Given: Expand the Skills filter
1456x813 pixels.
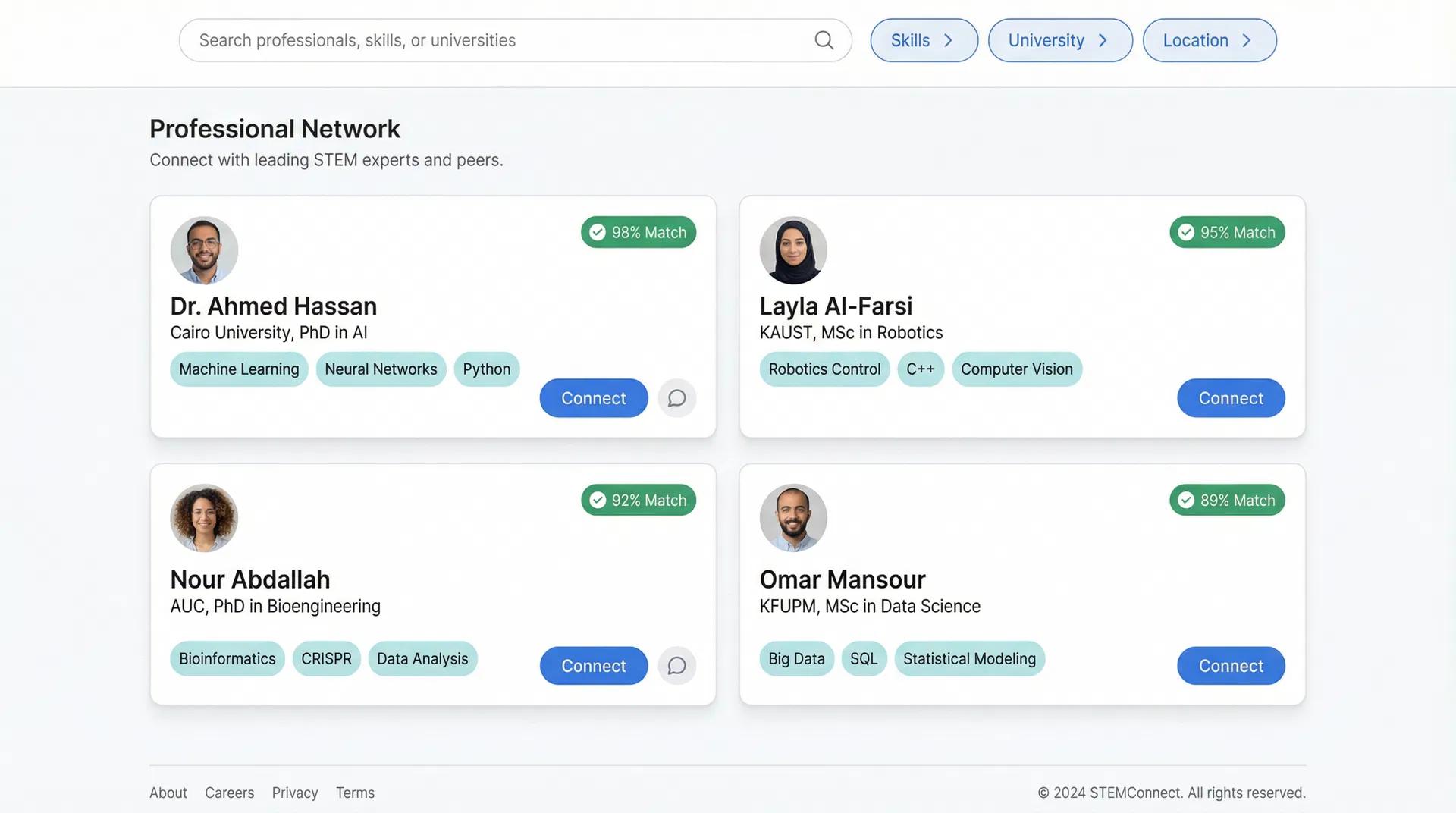Looking at the screenshot, I should coord(924,40).
